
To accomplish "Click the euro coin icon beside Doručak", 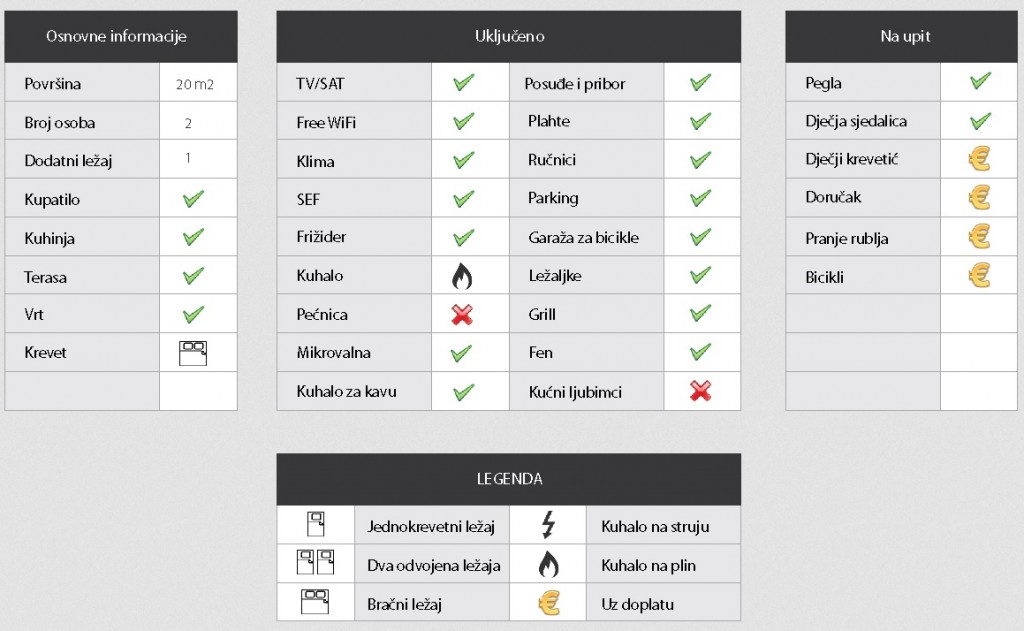I will [x=979, y=198].
